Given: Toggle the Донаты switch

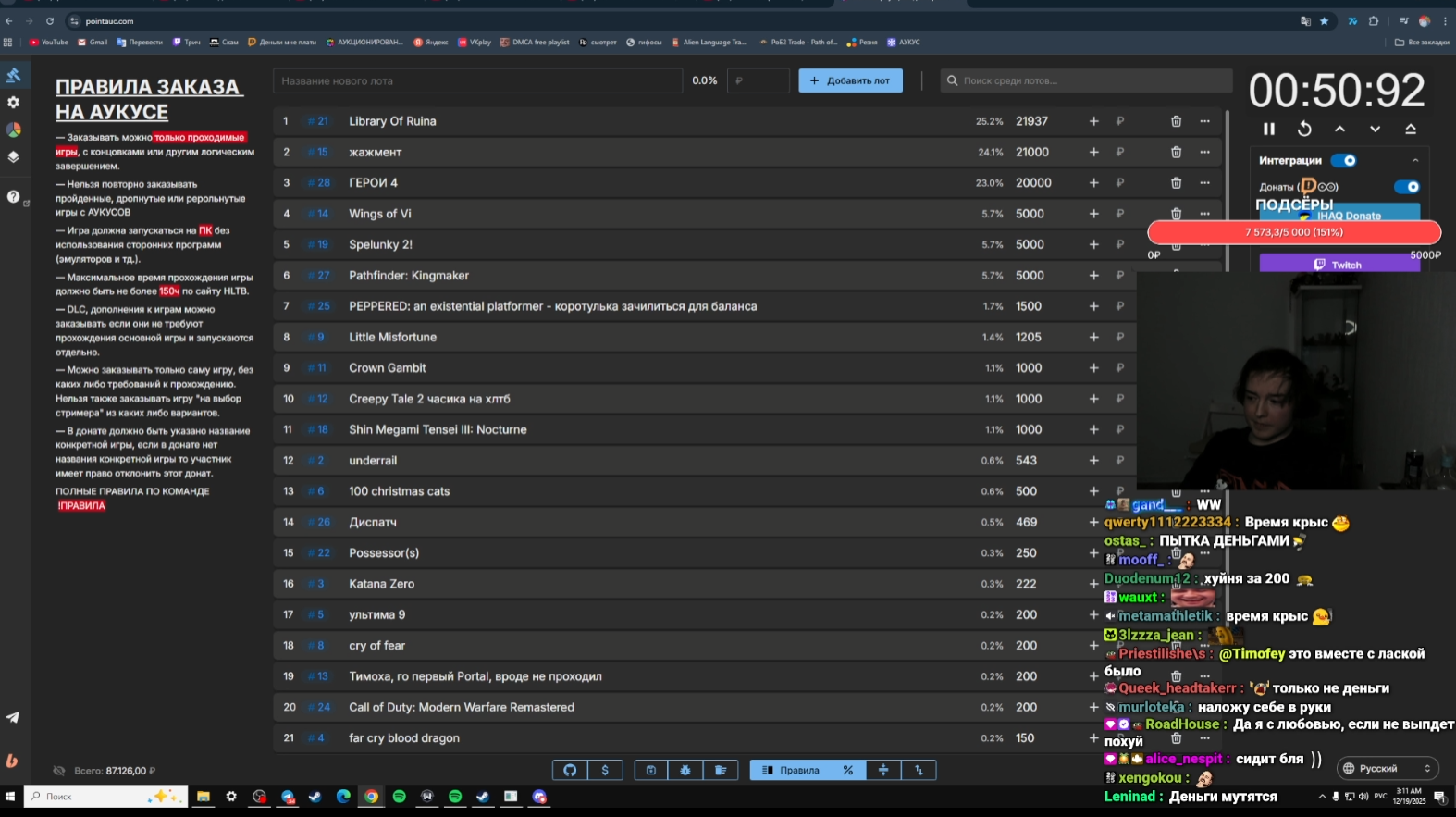Looking at the screenshot, I should point(1407,187).
